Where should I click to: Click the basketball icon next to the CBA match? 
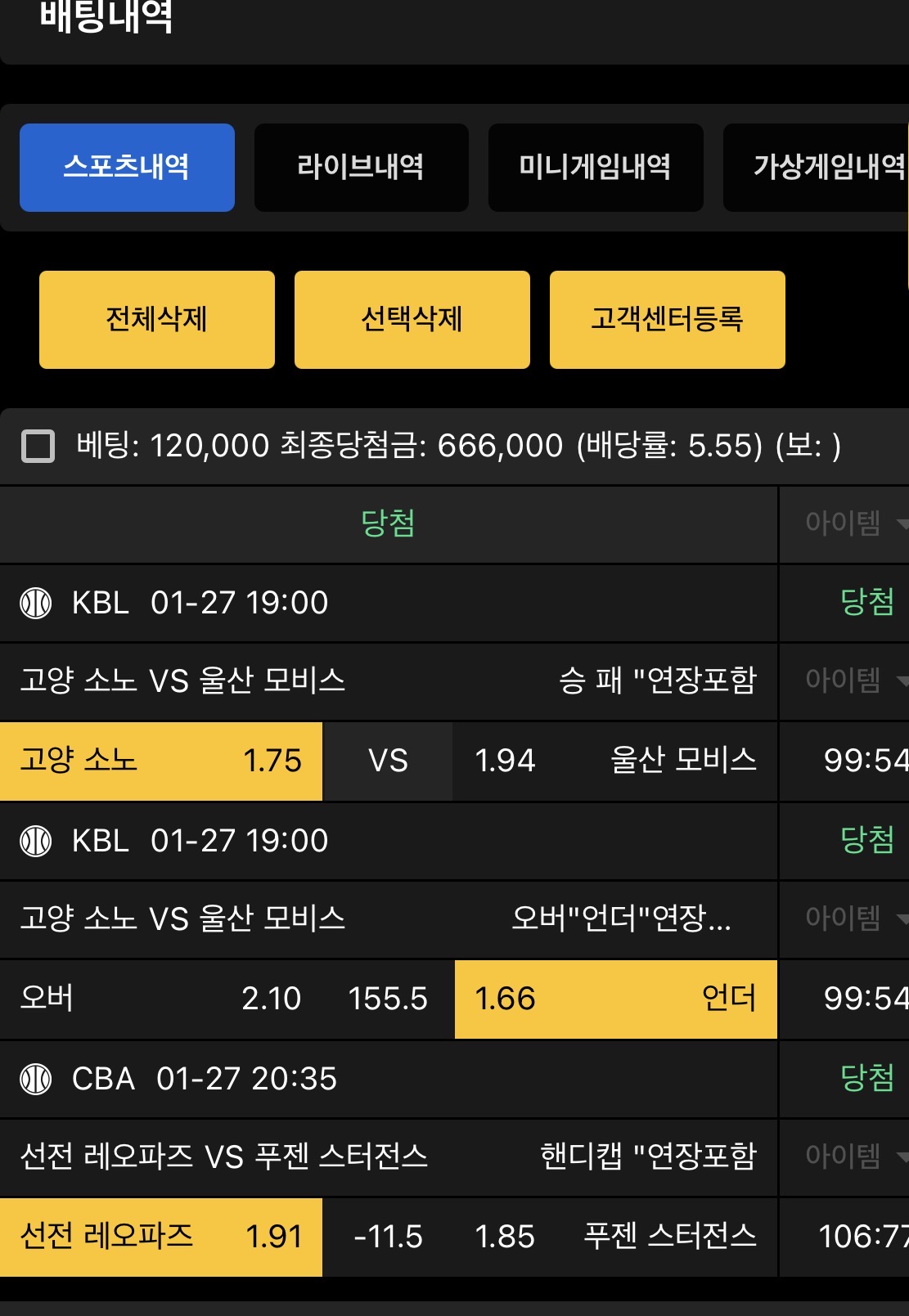38,1080
